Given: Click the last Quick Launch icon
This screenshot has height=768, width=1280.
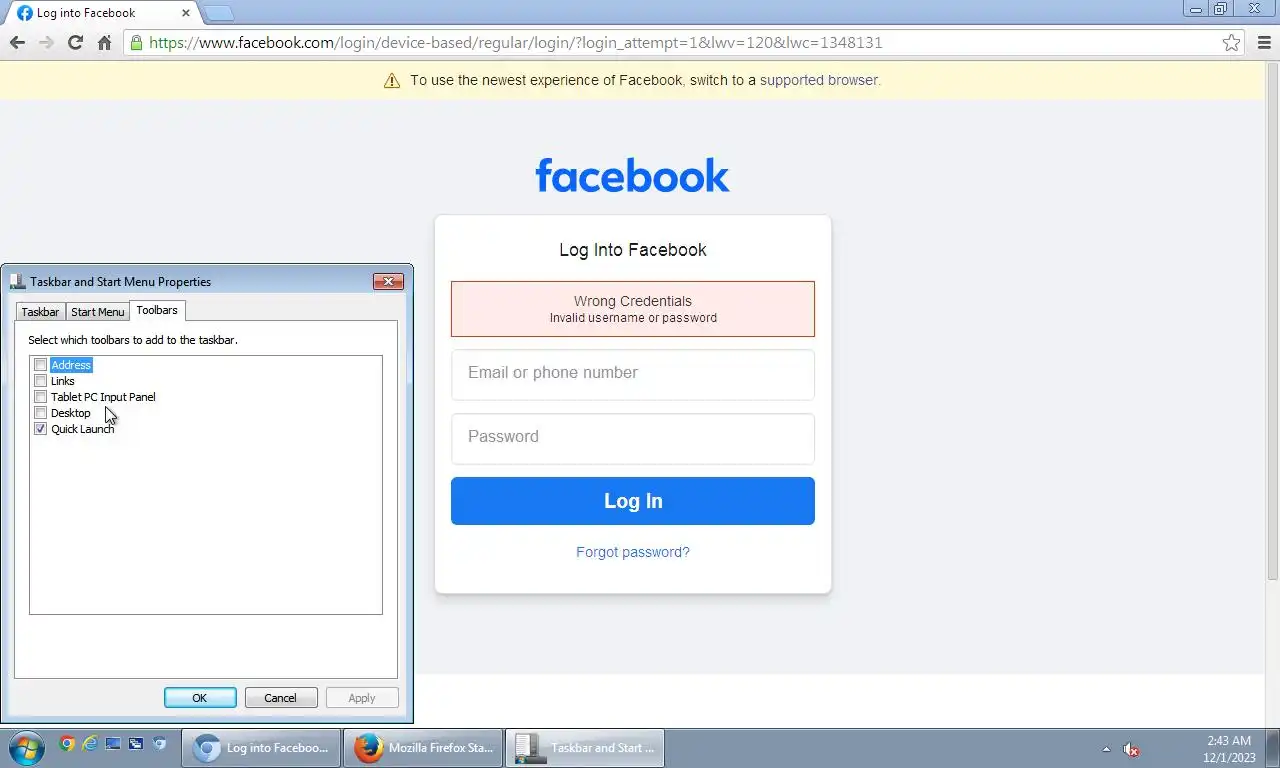Looking at the screenshot, I should (x=159, y=743).
